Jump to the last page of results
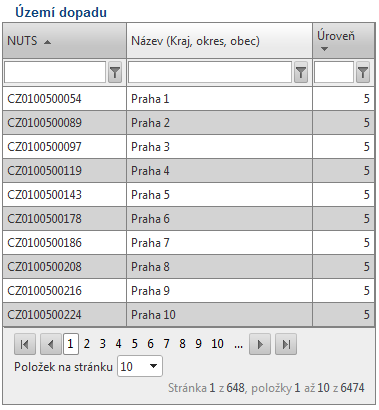This screenshot has width=379, height=410. pyautogui.click(x=286, y=344)
